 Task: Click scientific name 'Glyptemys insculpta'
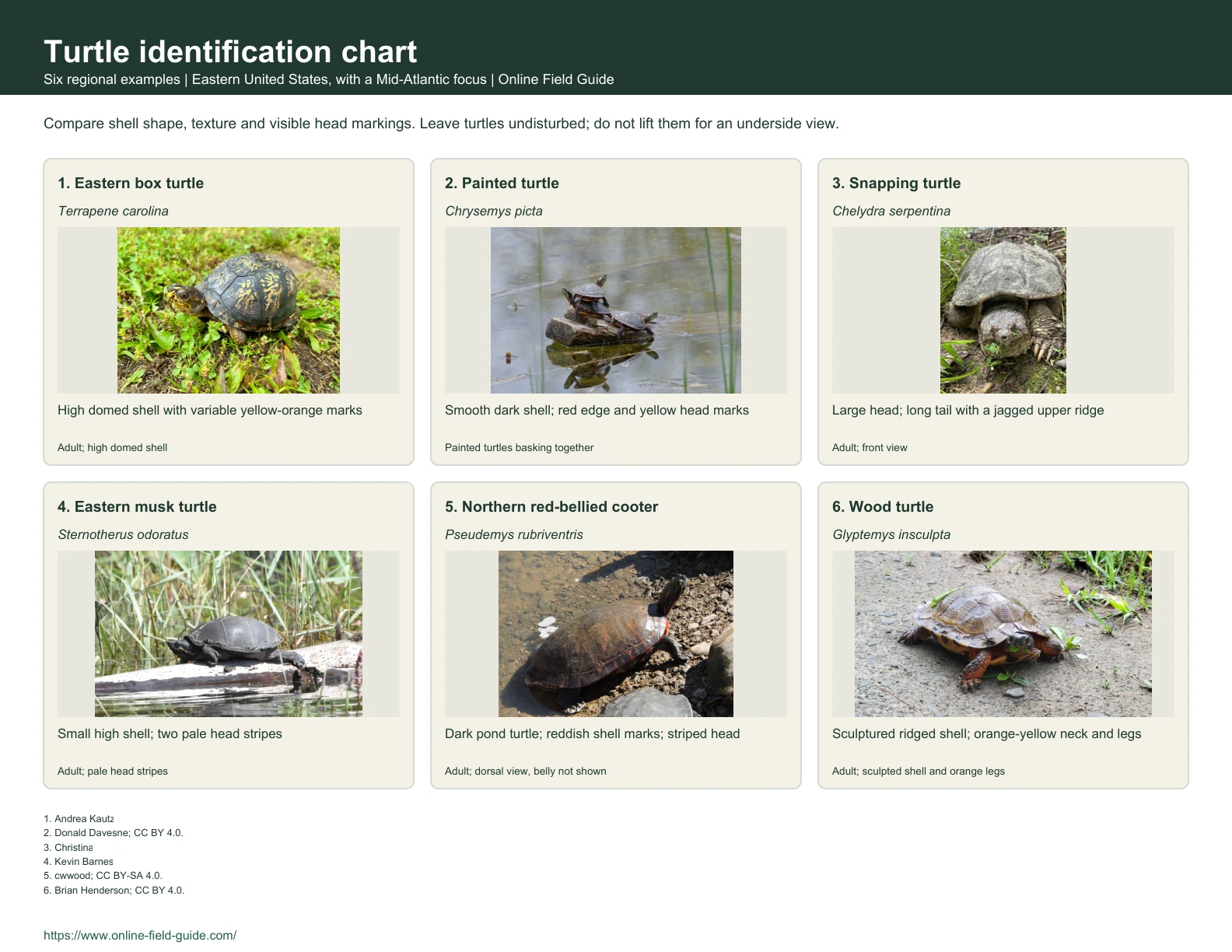coord(891,534)
